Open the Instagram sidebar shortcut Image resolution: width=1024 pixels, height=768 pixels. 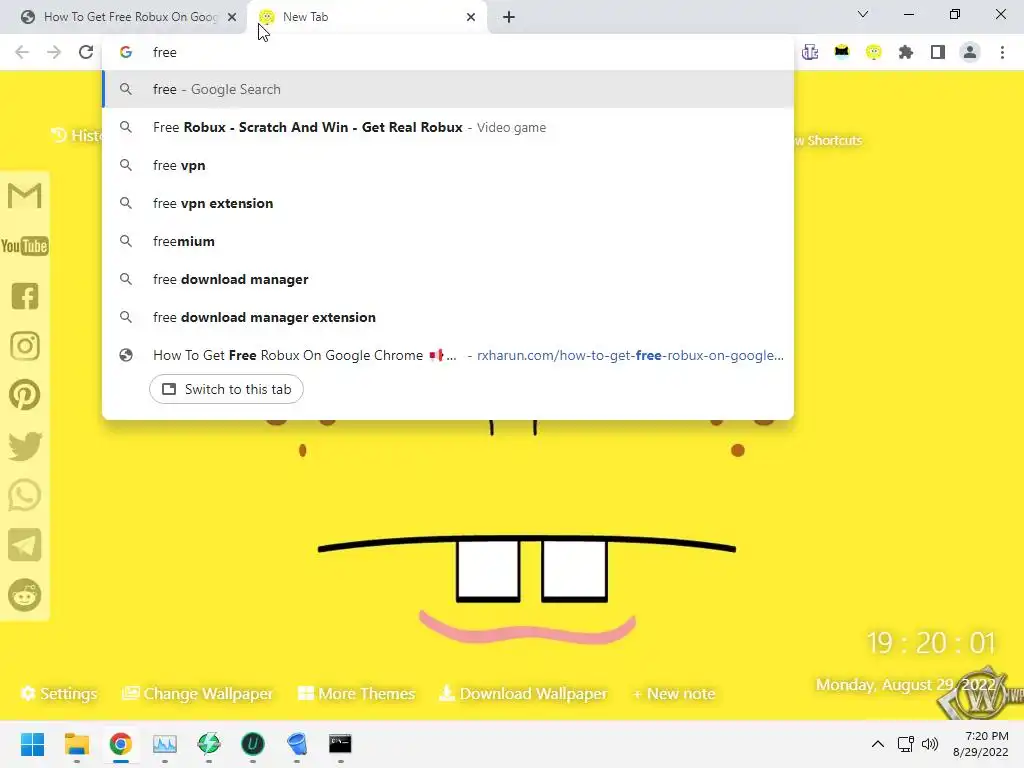(25, 346)
